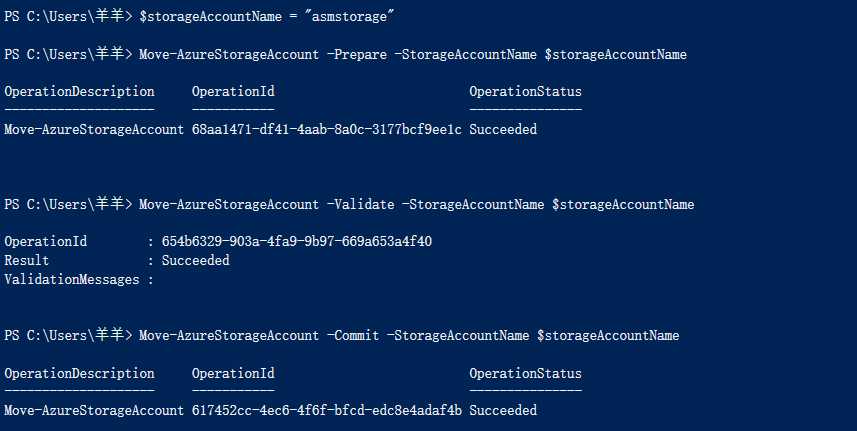Click the Succeeded status of the Prepare operation
This screenshot has height=431, width=857.
pyautogui.click(x=503, y=129)
